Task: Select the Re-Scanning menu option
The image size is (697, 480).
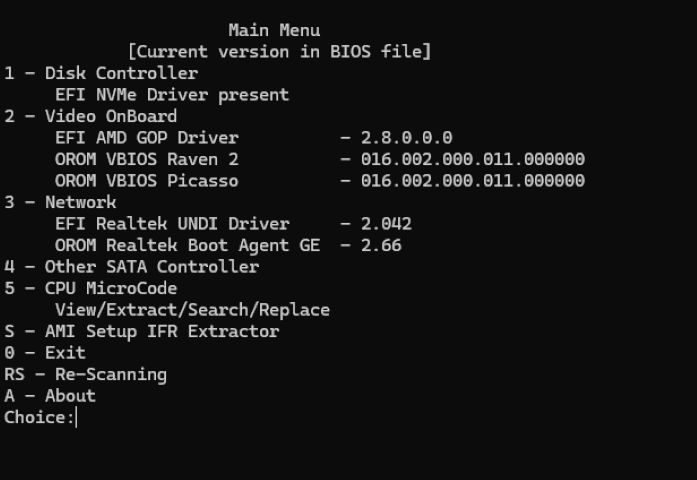Action: 85,374
